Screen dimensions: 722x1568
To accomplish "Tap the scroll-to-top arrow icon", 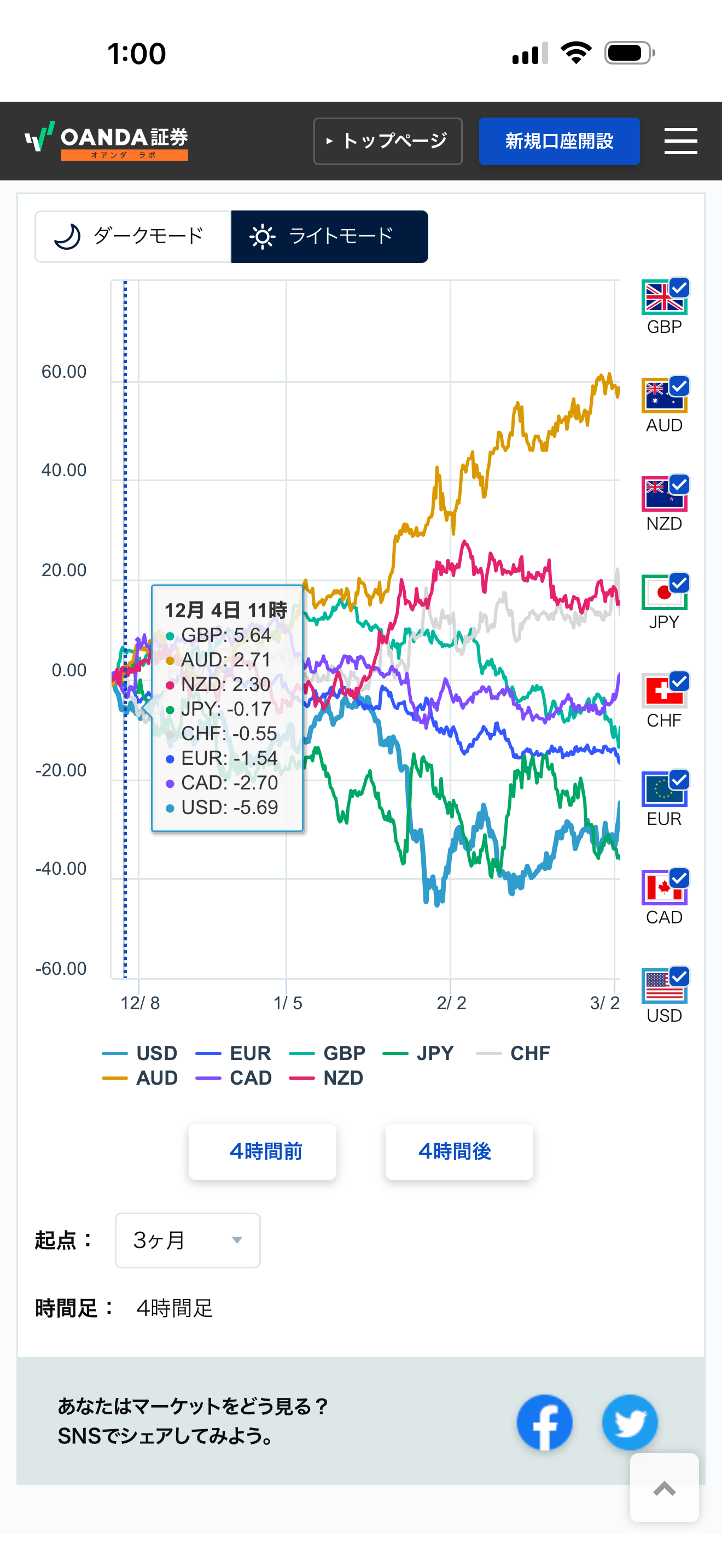I will click(664, 1488).
